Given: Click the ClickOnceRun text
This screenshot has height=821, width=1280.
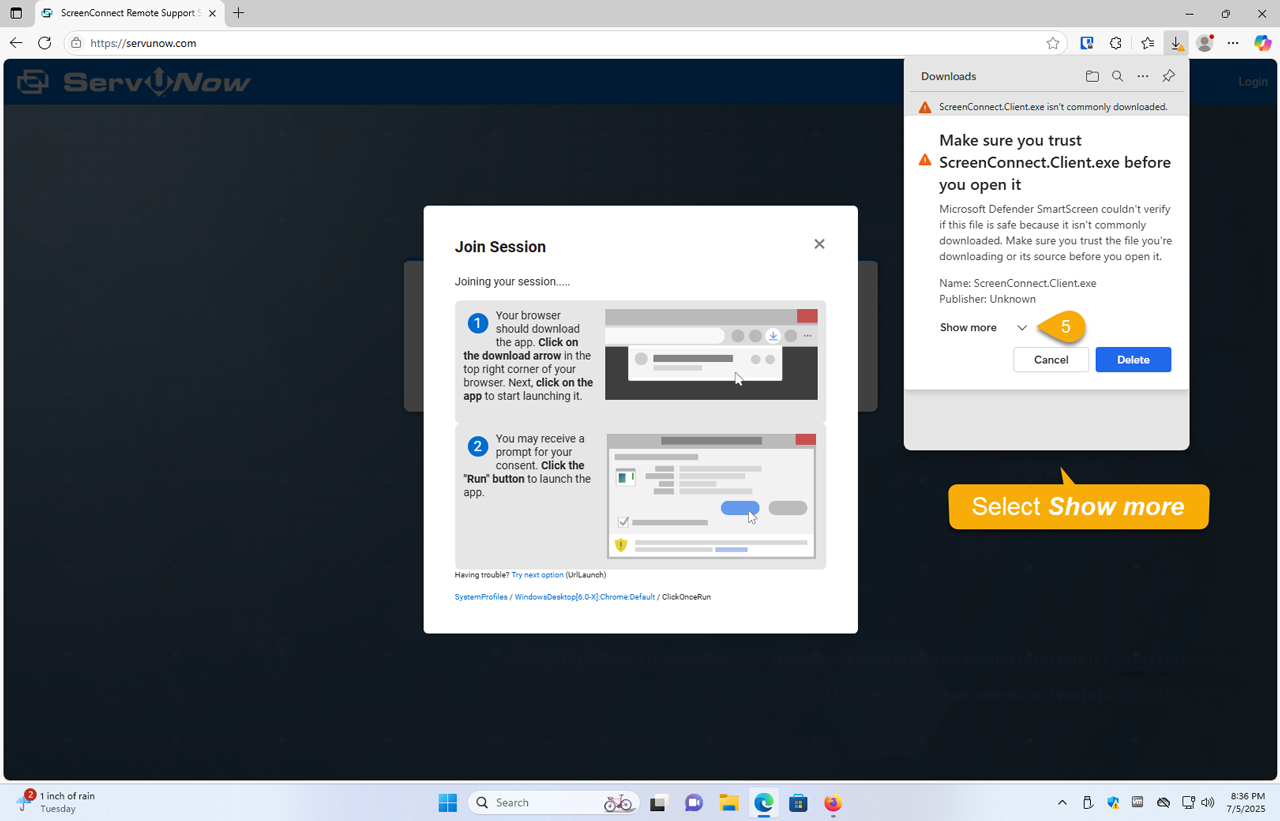Looking at the screenshot, I should 686,597.
